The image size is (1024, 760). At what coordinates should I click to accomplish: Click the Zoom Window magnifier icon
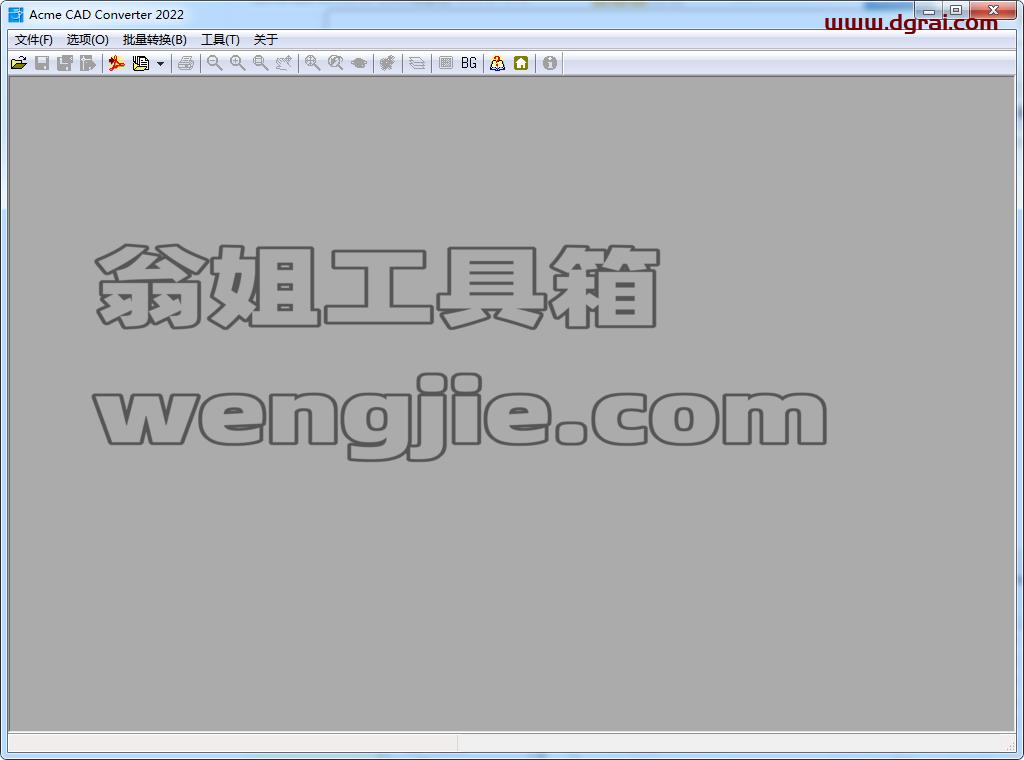tap(261, 63)
